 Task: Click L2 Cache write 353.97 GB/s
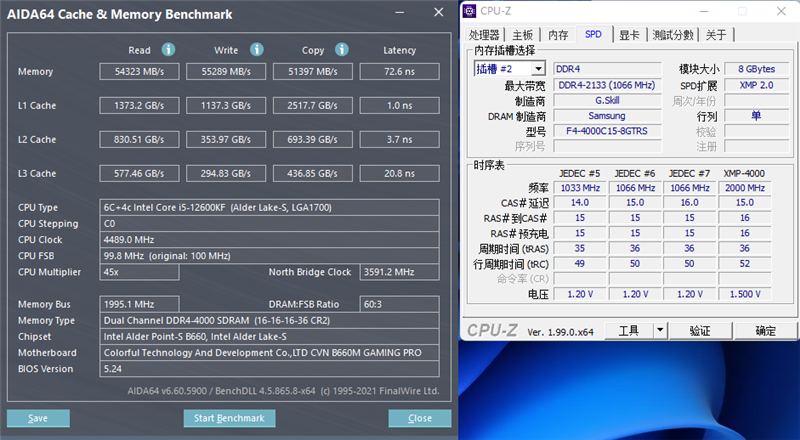226,139
